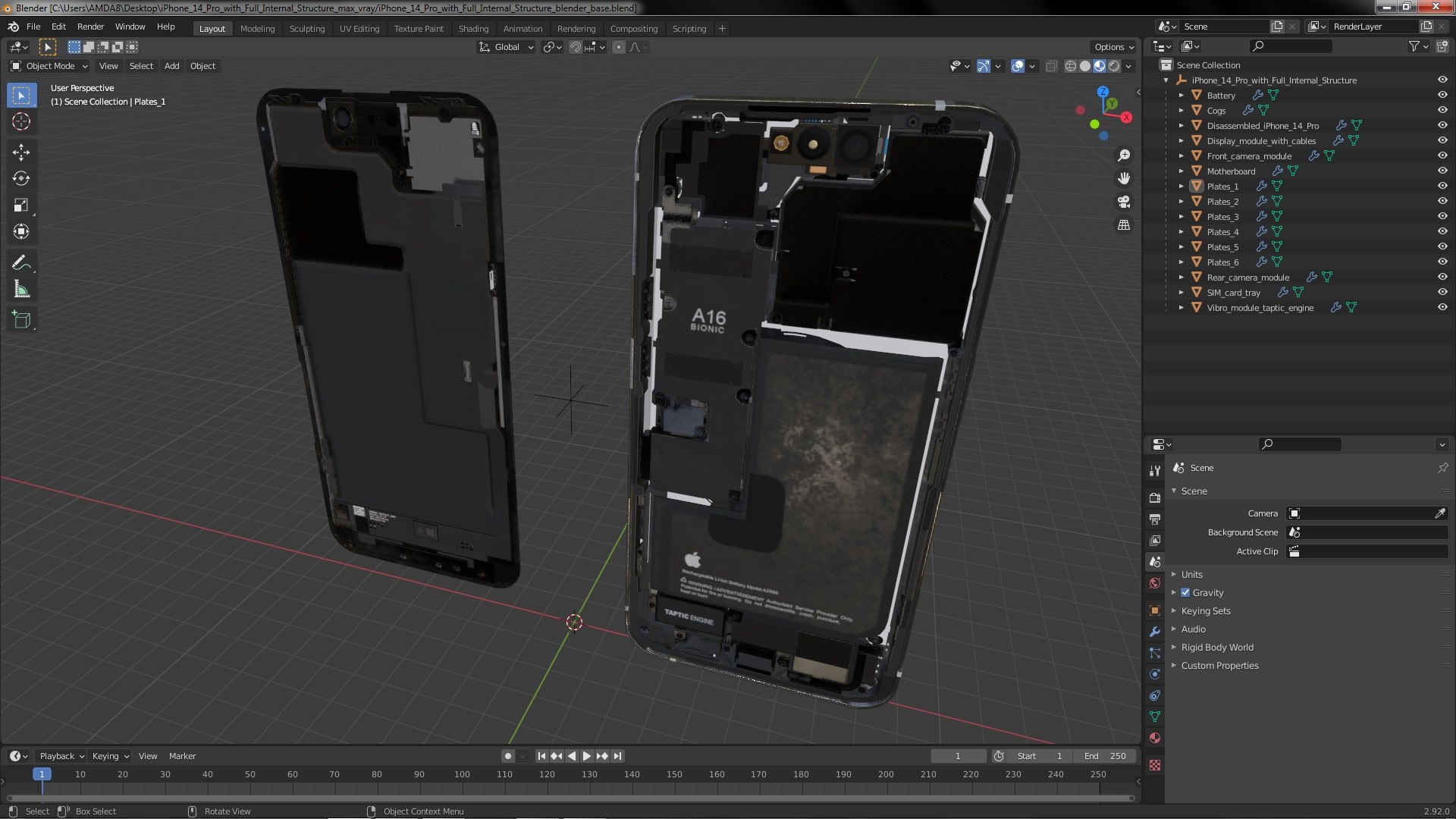Open the Render menu
1456x819 pixels.
(90, 27)
